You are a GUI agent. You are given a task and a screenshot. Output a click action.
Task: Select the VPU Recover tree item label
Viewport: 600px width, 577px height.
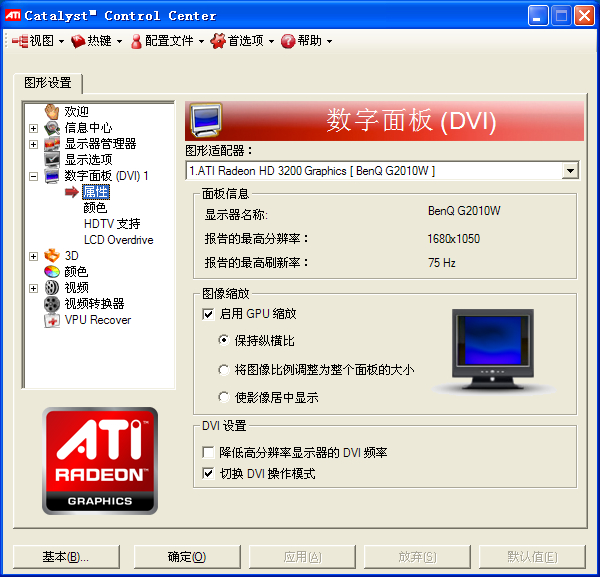pos(98,320)
